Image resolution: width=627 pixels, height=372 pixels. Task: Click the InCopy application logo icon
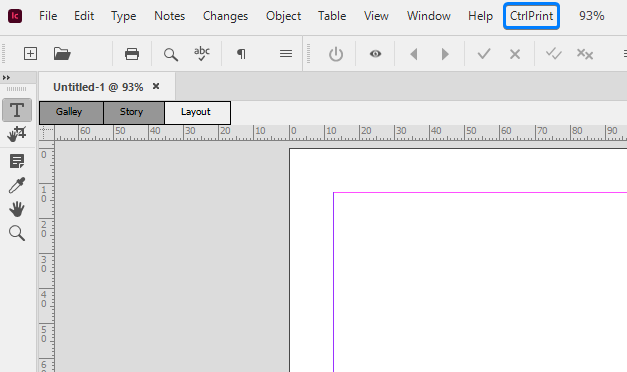click(15, 16)
